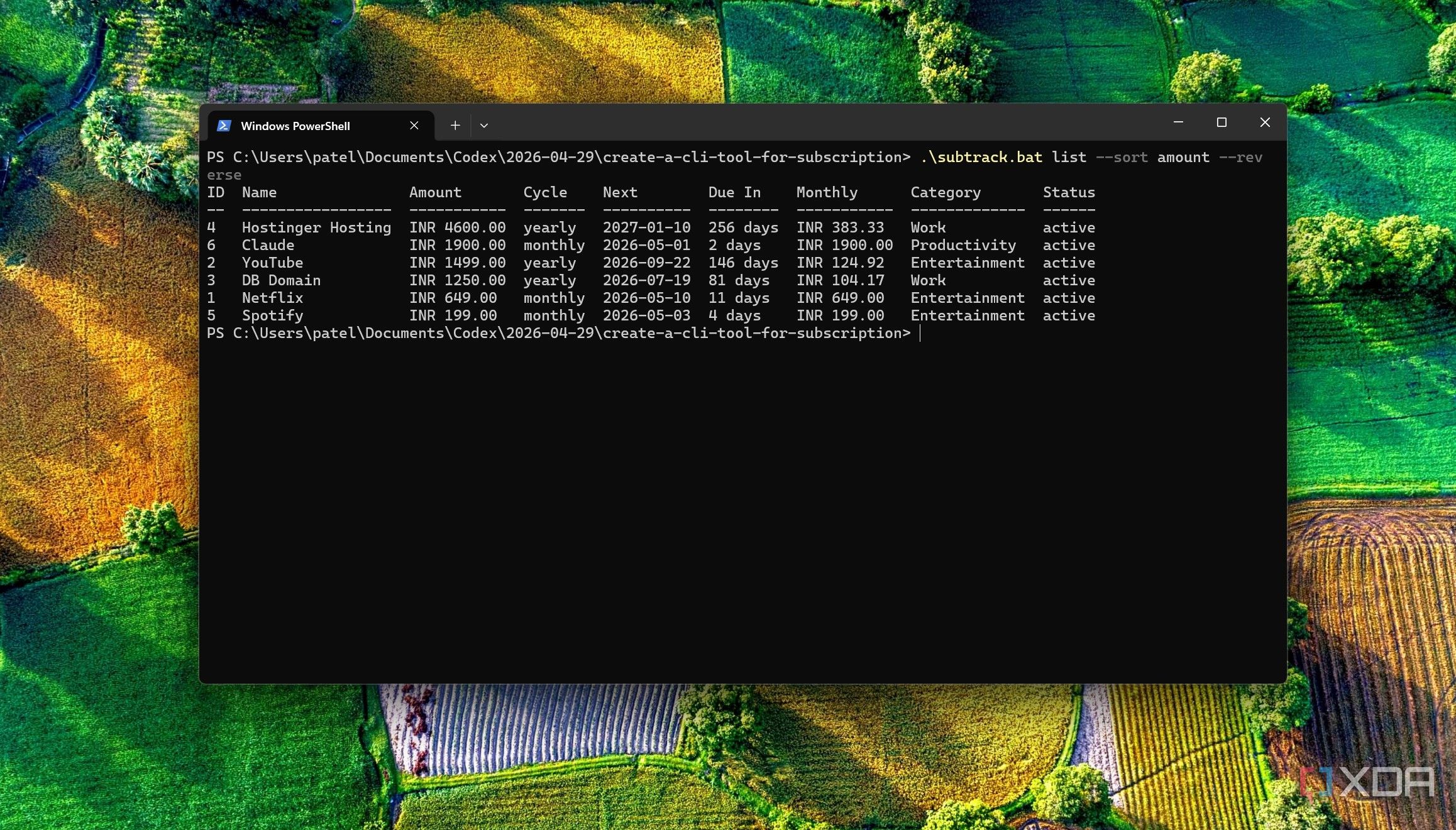1456x830 pixels.
Task: Click the 'INR 1250.00' amount value
Action: pyautogui.click(x=457, y=280)
